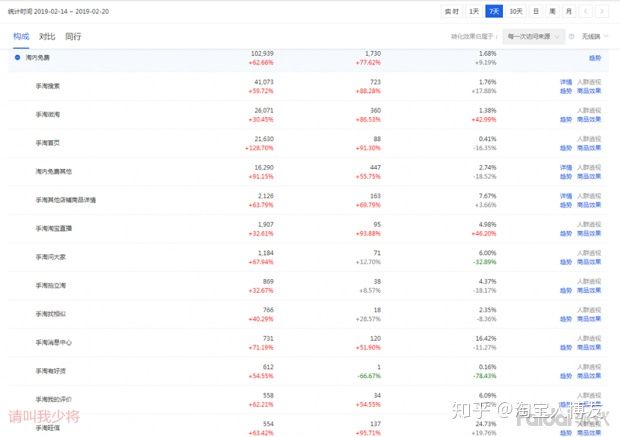This screenshot has width=620, height=437.
Task: Open the 无线端 device dropdown
Action: (595, 36)
